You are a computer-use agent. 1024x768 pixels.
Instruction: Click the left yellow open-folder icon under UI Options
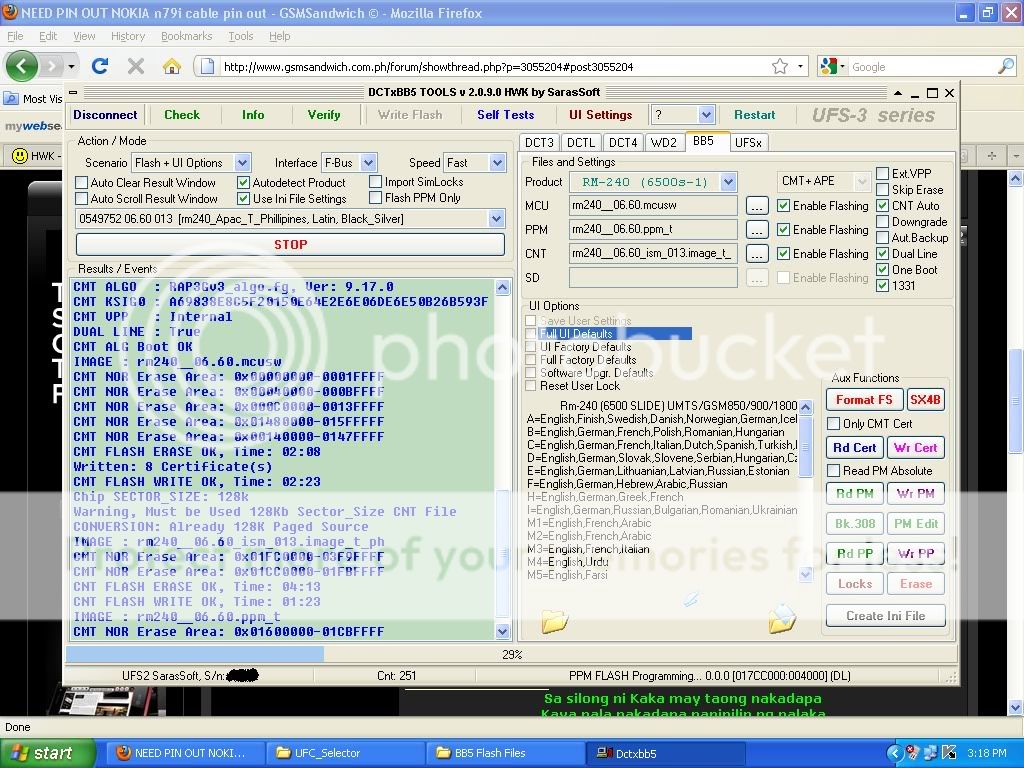[x=554, y=620]
